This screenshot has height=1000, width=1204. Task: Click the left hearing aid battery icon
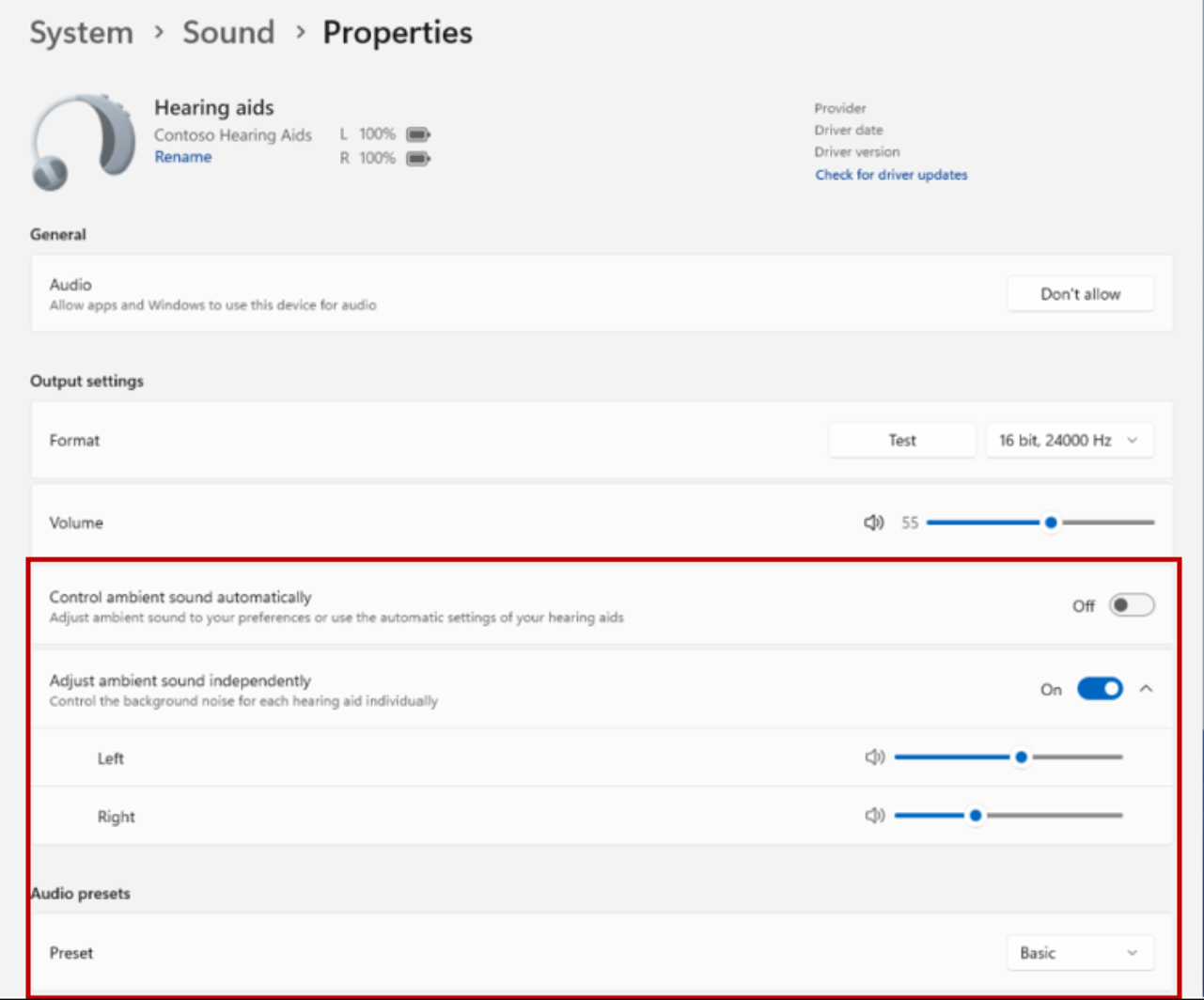pyautogui.click(x=417, y=134)
